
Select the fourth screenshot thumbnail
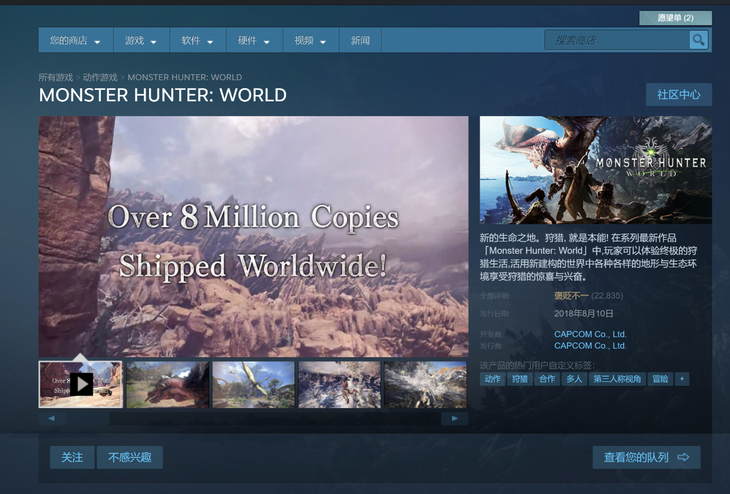(x=339, y=385)
